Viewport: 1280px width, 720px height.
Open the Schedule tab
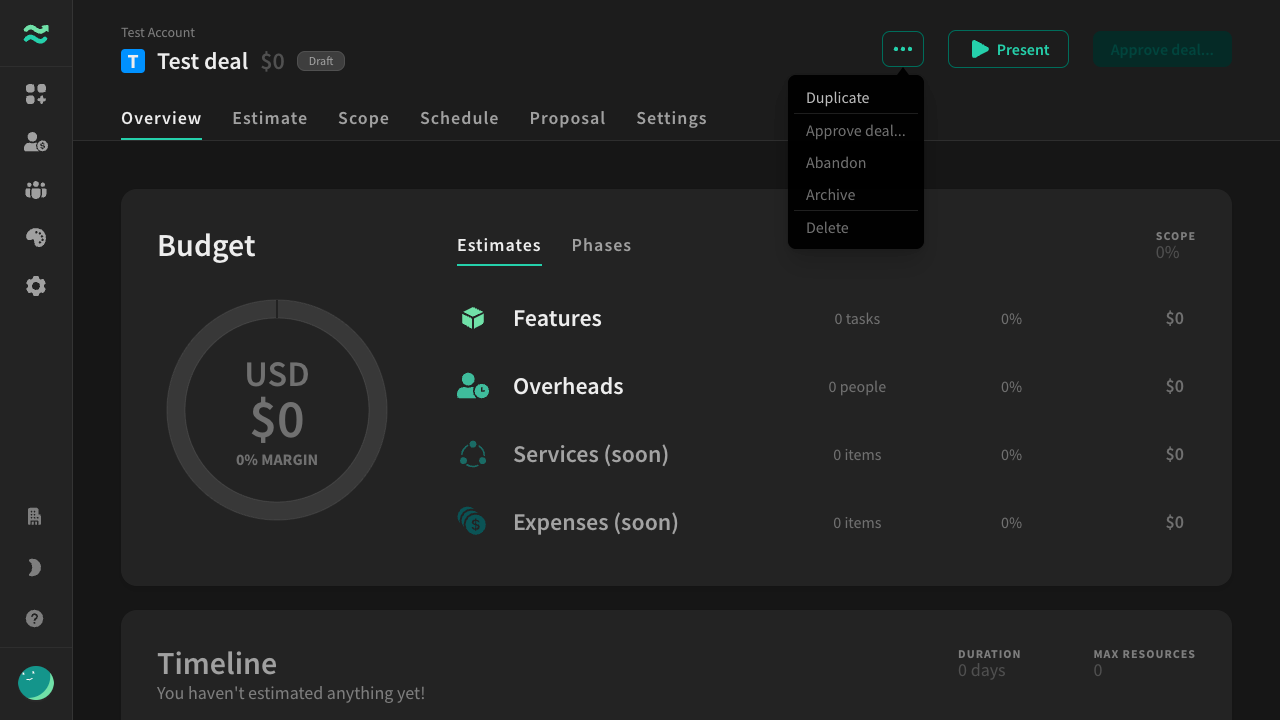[459, 118]
